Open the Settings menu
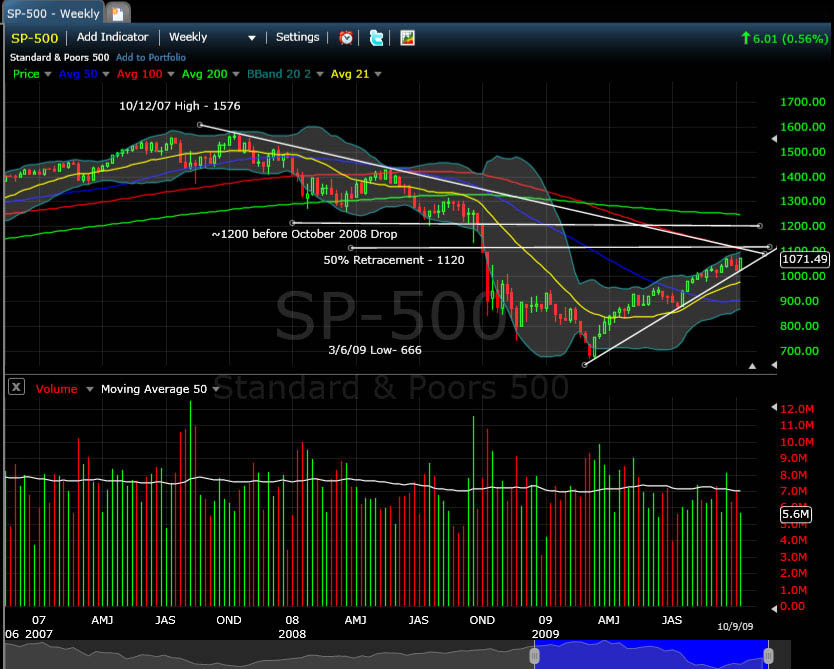The height and width of the screenshot is (669, 834). tap(297, 38)
